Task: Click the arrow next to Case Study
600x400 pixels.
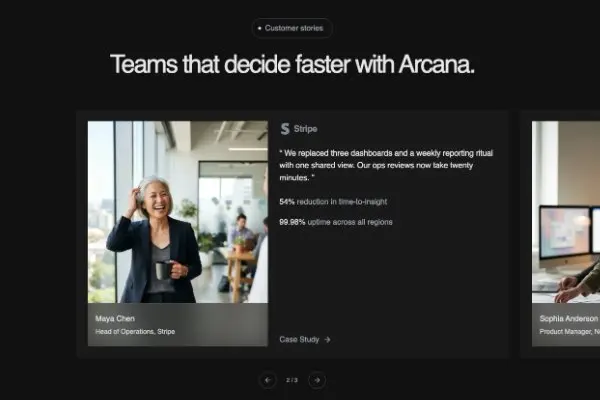Action: click(x=327, y=340)
